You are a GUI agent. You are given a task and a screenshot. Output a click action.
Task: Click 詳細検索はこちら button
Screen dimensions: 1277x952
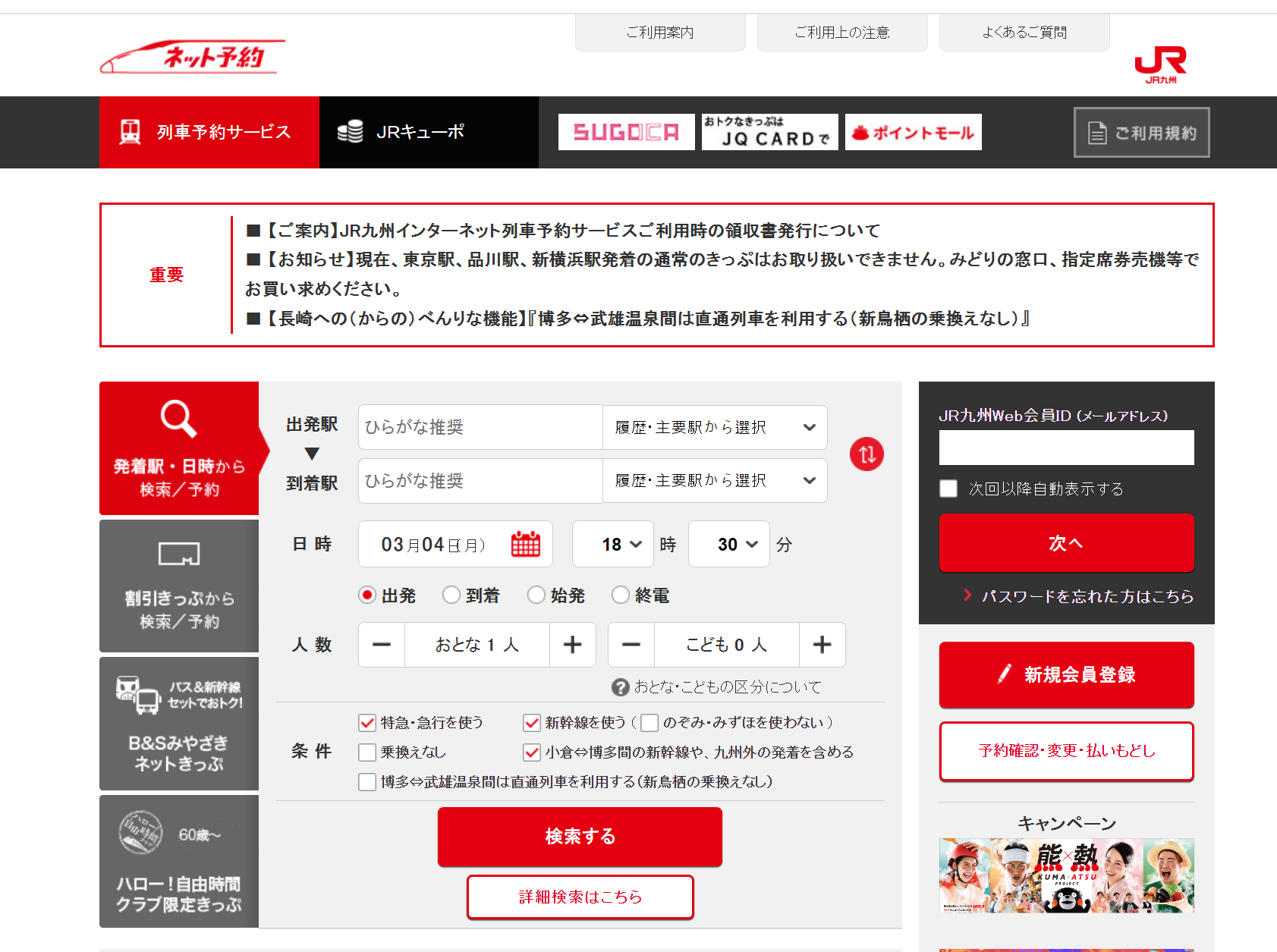coord(580,897)
